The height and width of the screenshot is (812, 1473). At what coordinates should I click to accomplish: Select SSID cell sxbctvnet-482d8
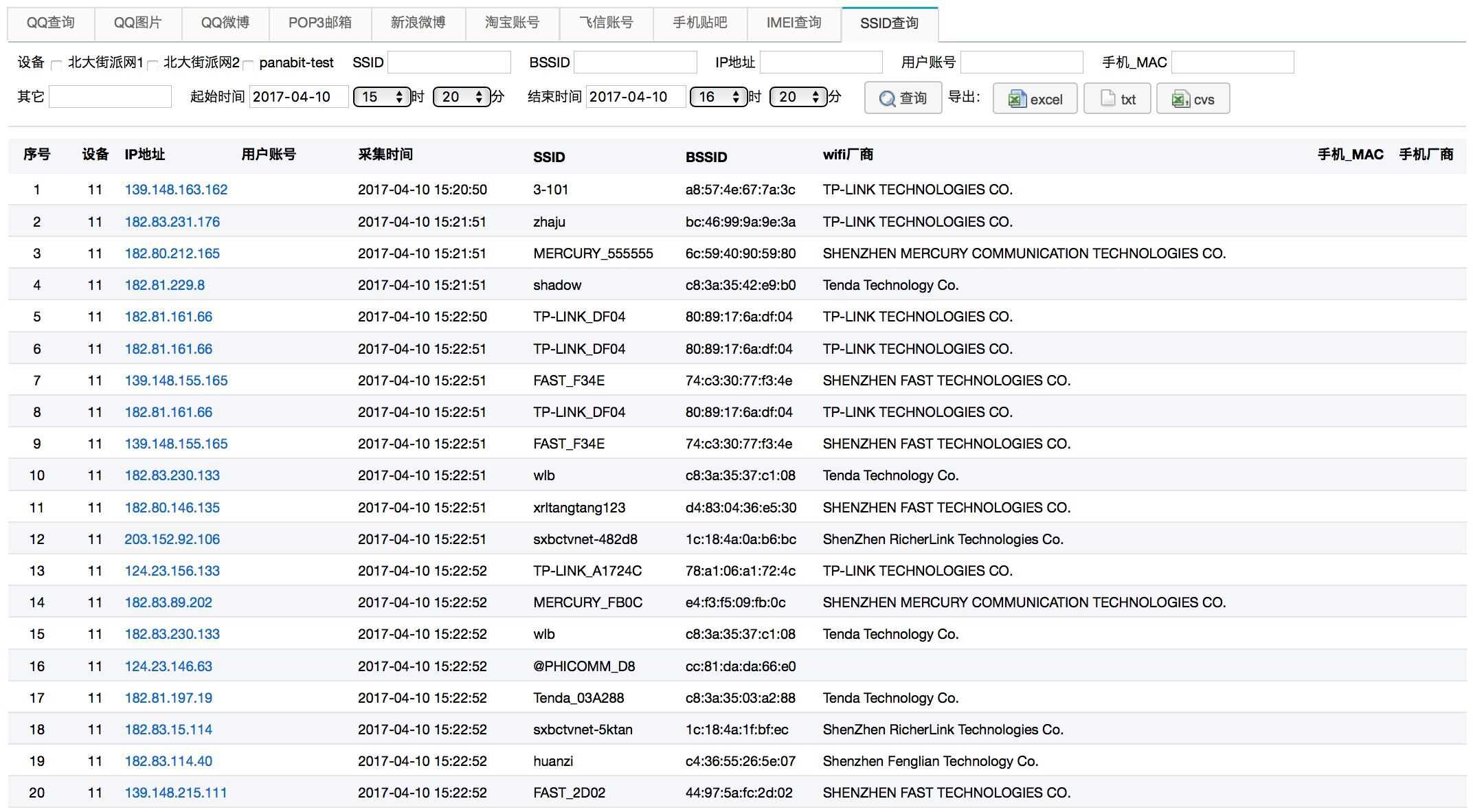pyautogui.click(x=585, y=539)
